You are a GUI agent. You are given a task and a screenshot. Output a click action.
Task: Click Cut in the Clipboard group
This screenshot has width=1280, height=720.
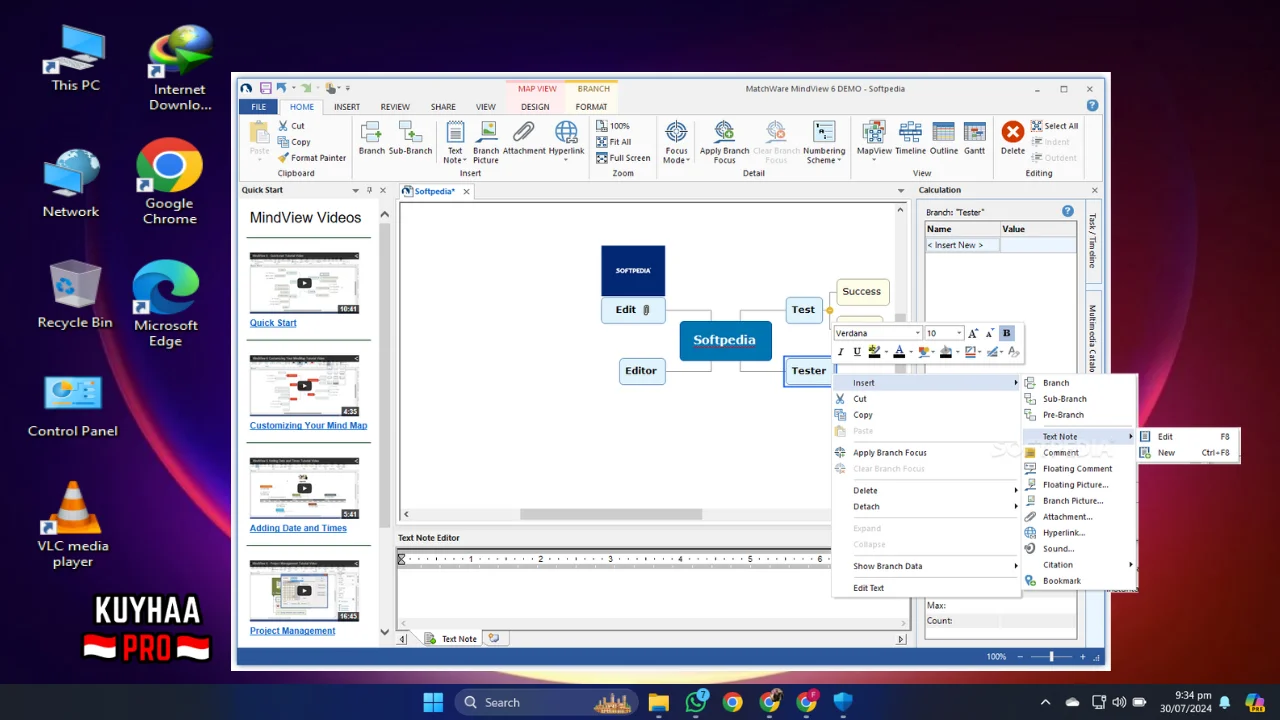pos(291,126)
